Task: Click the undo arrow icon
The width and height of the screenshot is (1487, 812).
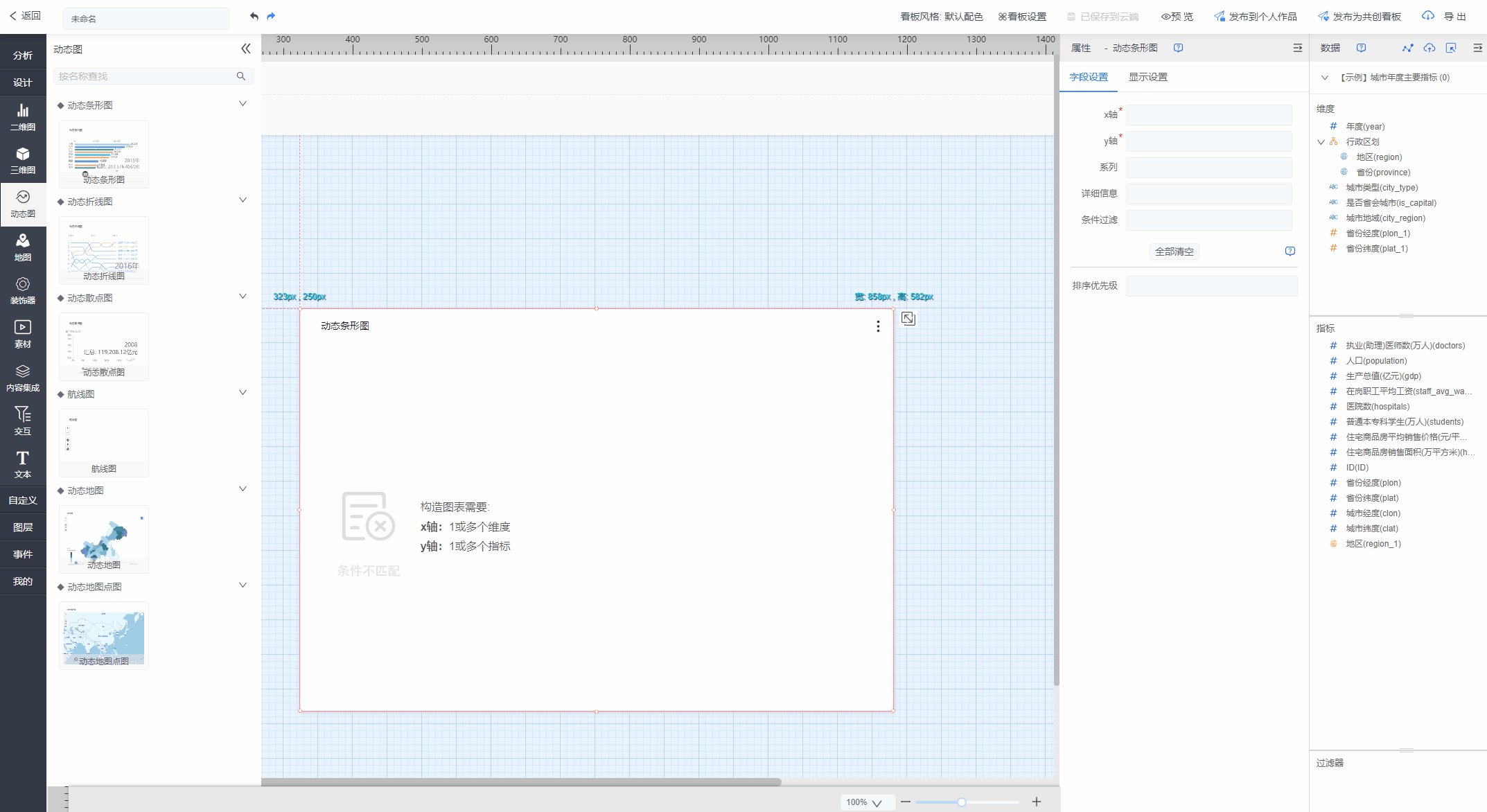Action: point(254,16)
